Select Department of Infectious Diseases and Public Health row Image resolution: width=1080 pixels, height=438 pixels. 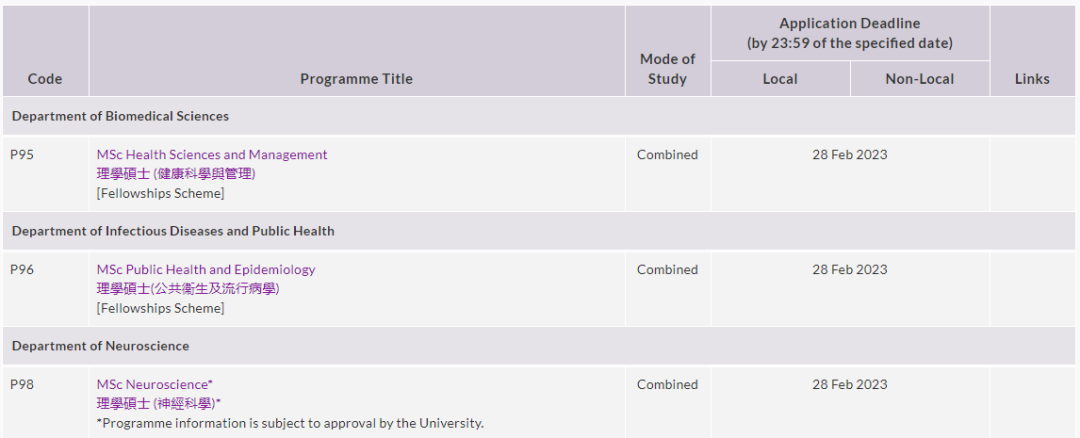click(x=173, y=231)
